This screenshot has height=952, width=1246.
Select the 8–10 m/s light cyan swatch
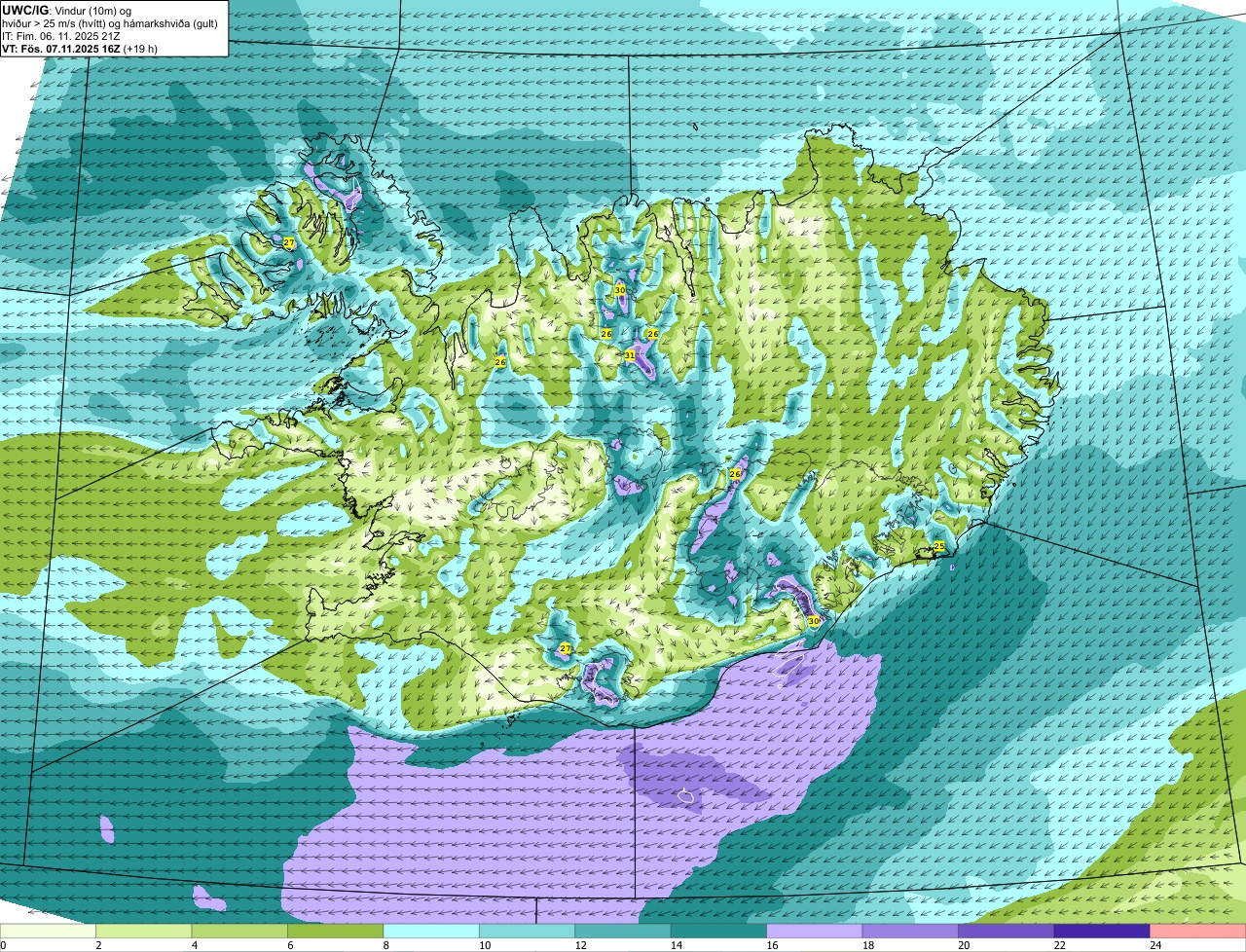coord(431,932)
